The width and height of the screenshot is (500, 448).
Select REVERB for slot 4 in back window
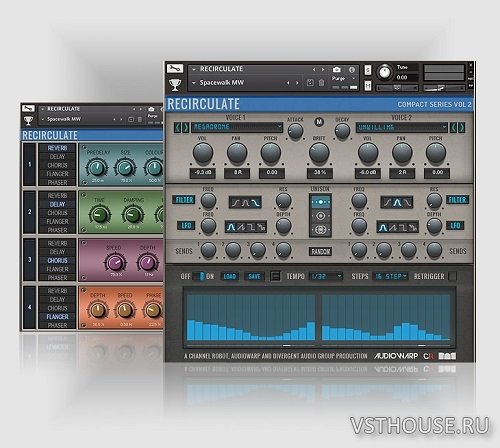(x=57, y=291)
